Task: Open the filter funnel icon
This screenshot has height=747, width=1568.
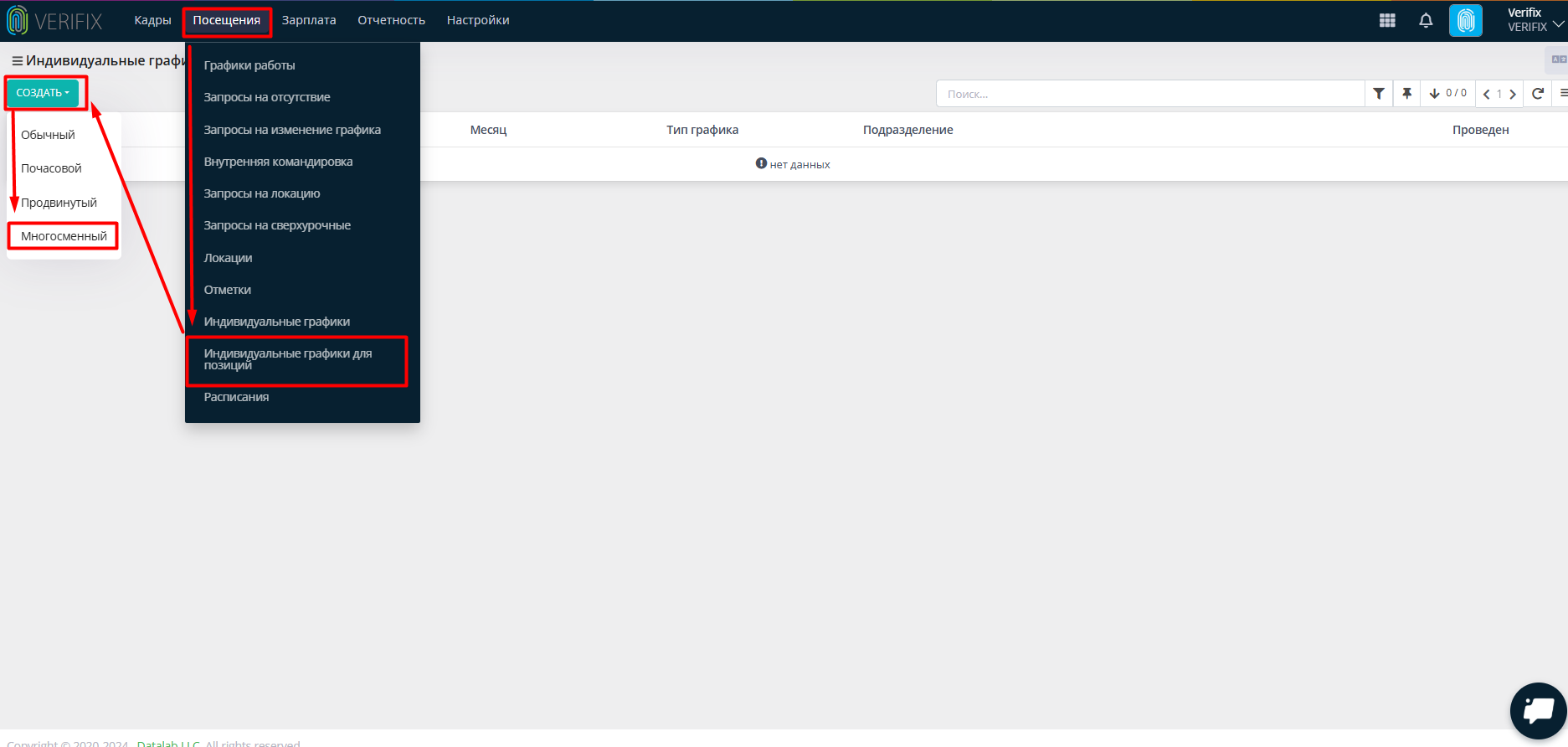Action: tap(1379, 94)
